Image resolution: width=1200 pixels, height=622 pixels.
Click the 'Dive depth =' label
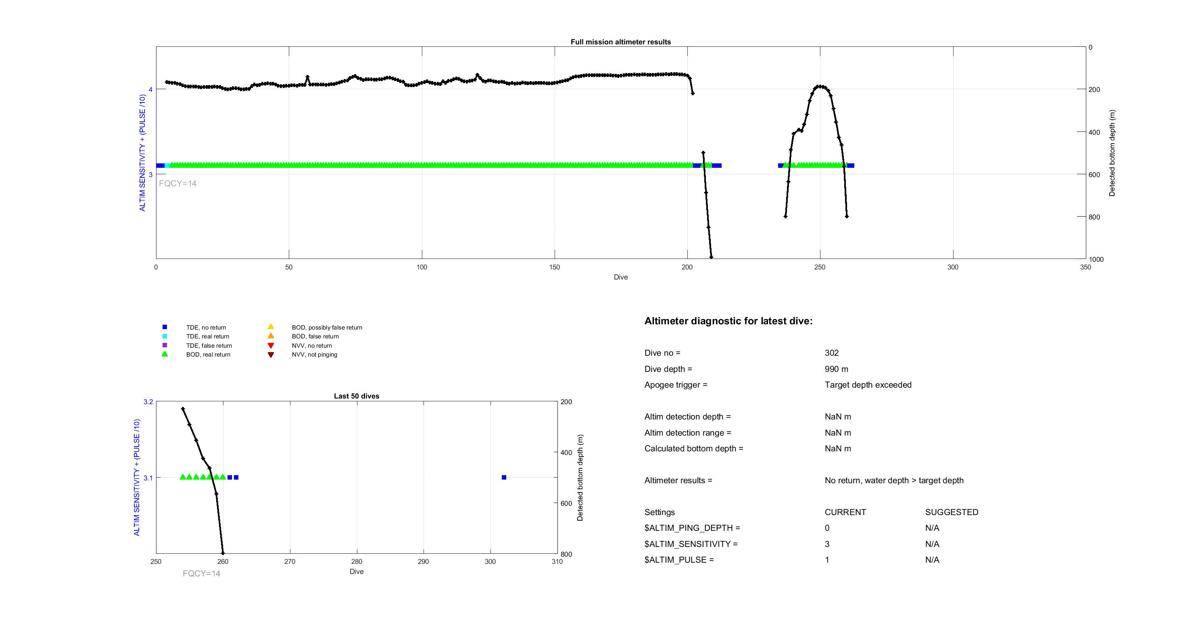pyautogui.click(x=668, y=369)
